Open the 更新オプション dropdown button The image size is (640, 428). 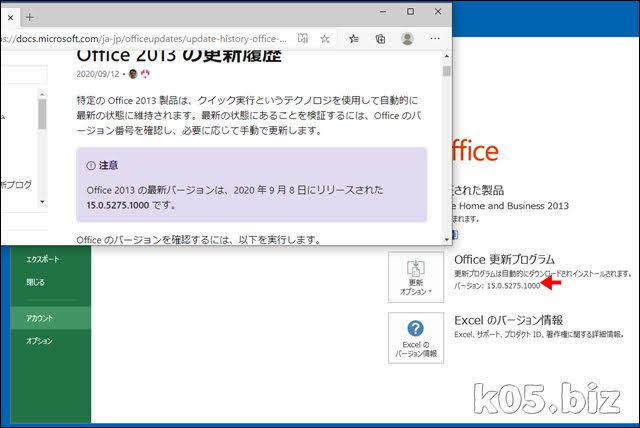click(416, 277)
